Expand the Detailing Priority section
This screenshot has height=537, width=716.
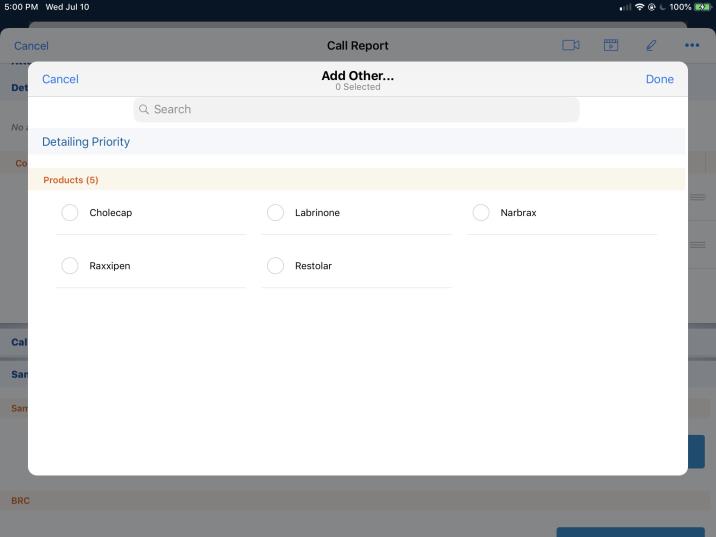coord(86,142)
